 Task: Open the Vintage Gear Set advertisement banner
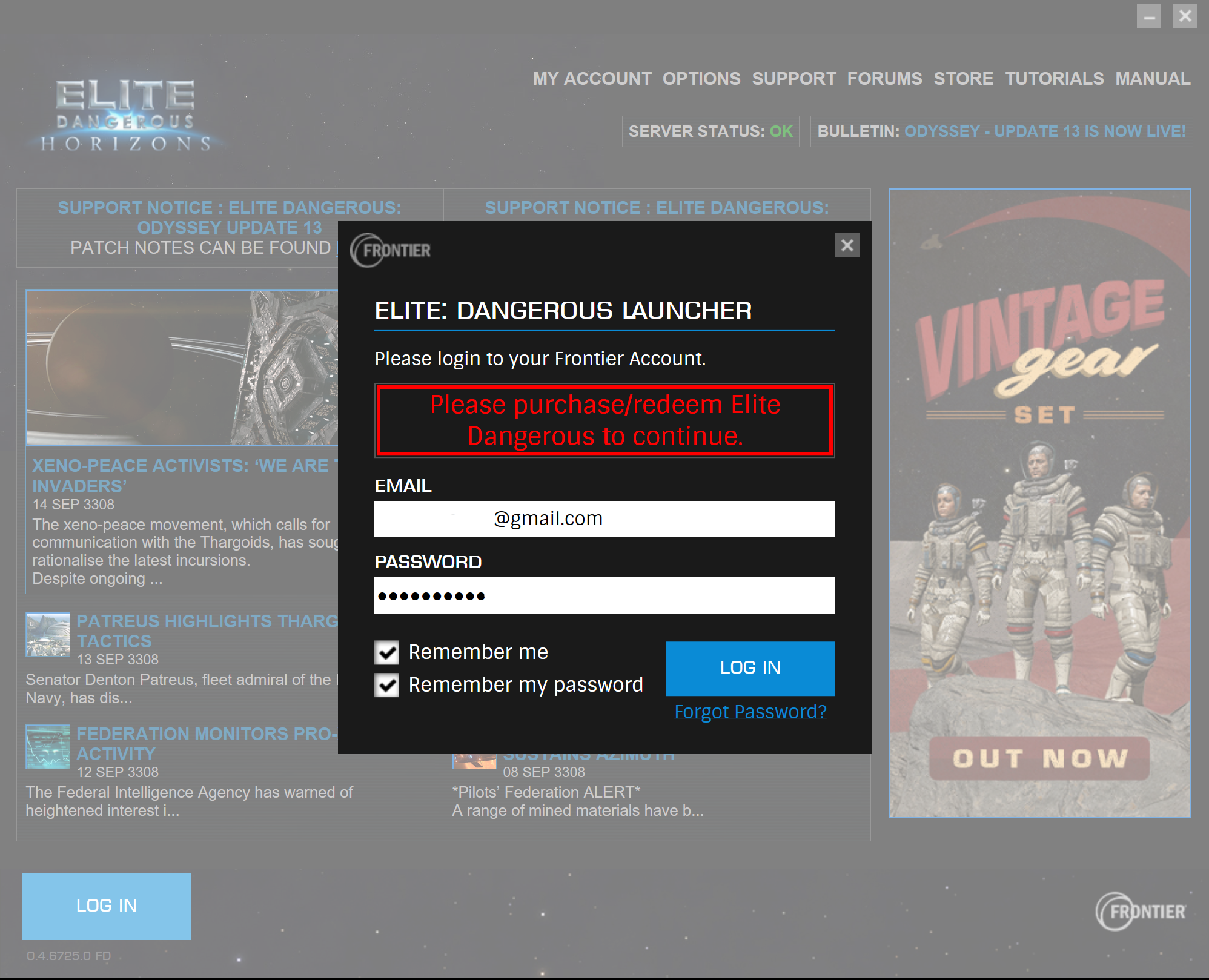pyautogui.click(x=1039, y=503)
